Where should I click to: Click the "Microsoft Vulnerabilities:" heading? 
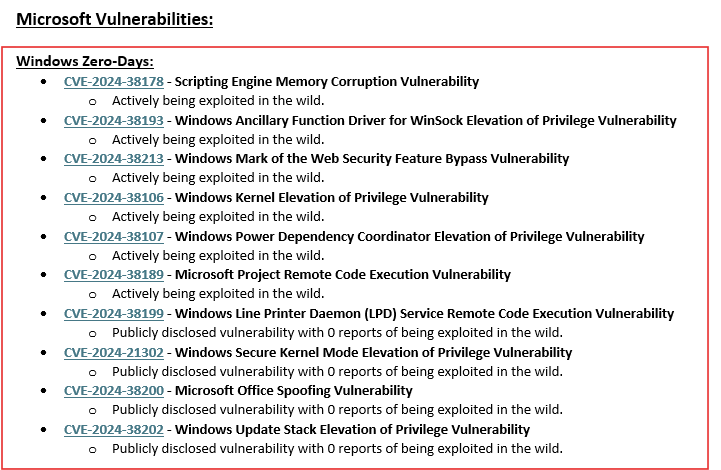point(114,19)
